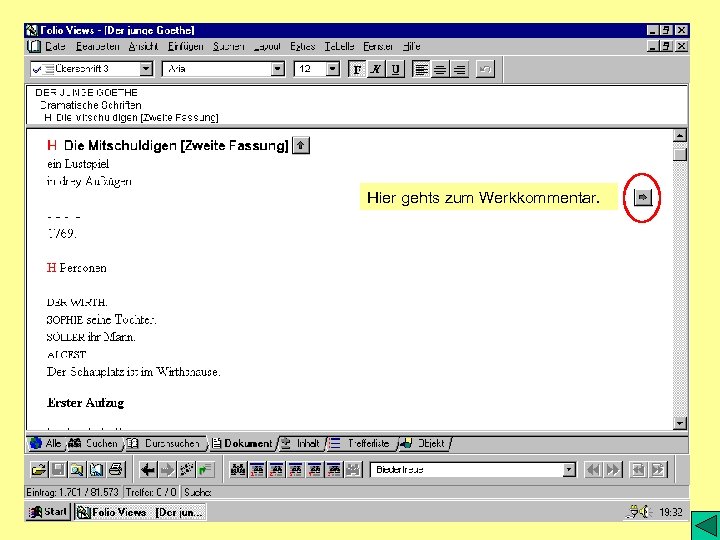
Task: Toggle underline formatting button
Action: 395,69
